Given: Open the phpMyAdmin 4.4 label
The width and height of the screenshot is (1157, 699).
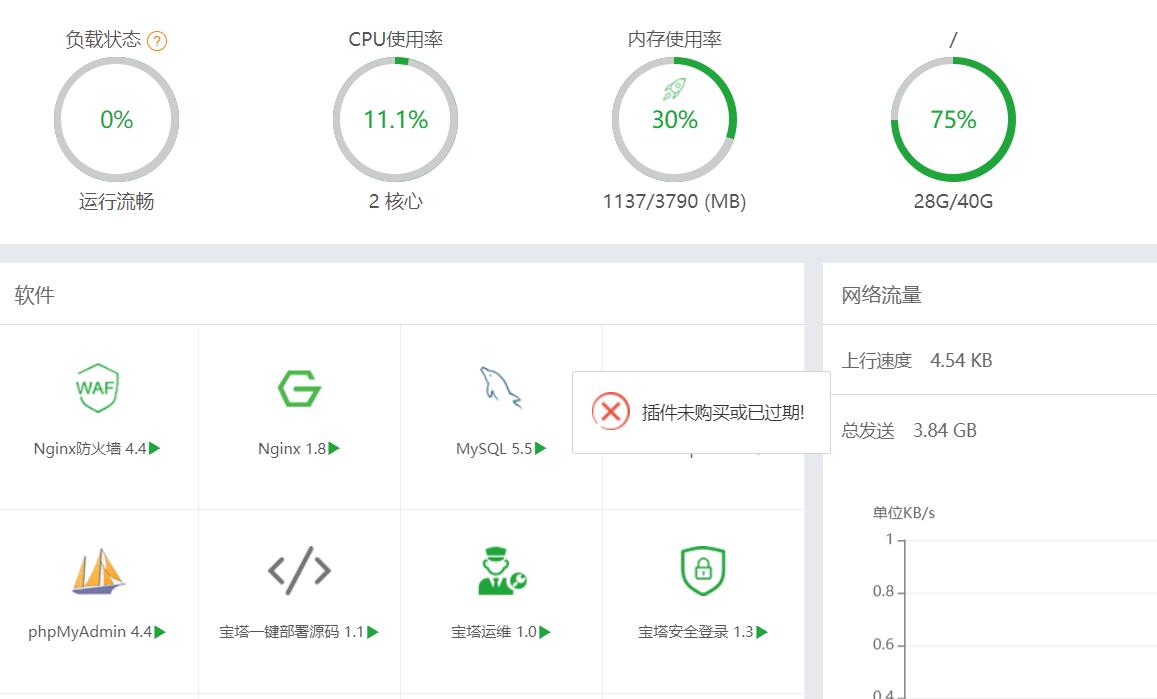Looking at the screenshot, I should click(x=90, y=633).
